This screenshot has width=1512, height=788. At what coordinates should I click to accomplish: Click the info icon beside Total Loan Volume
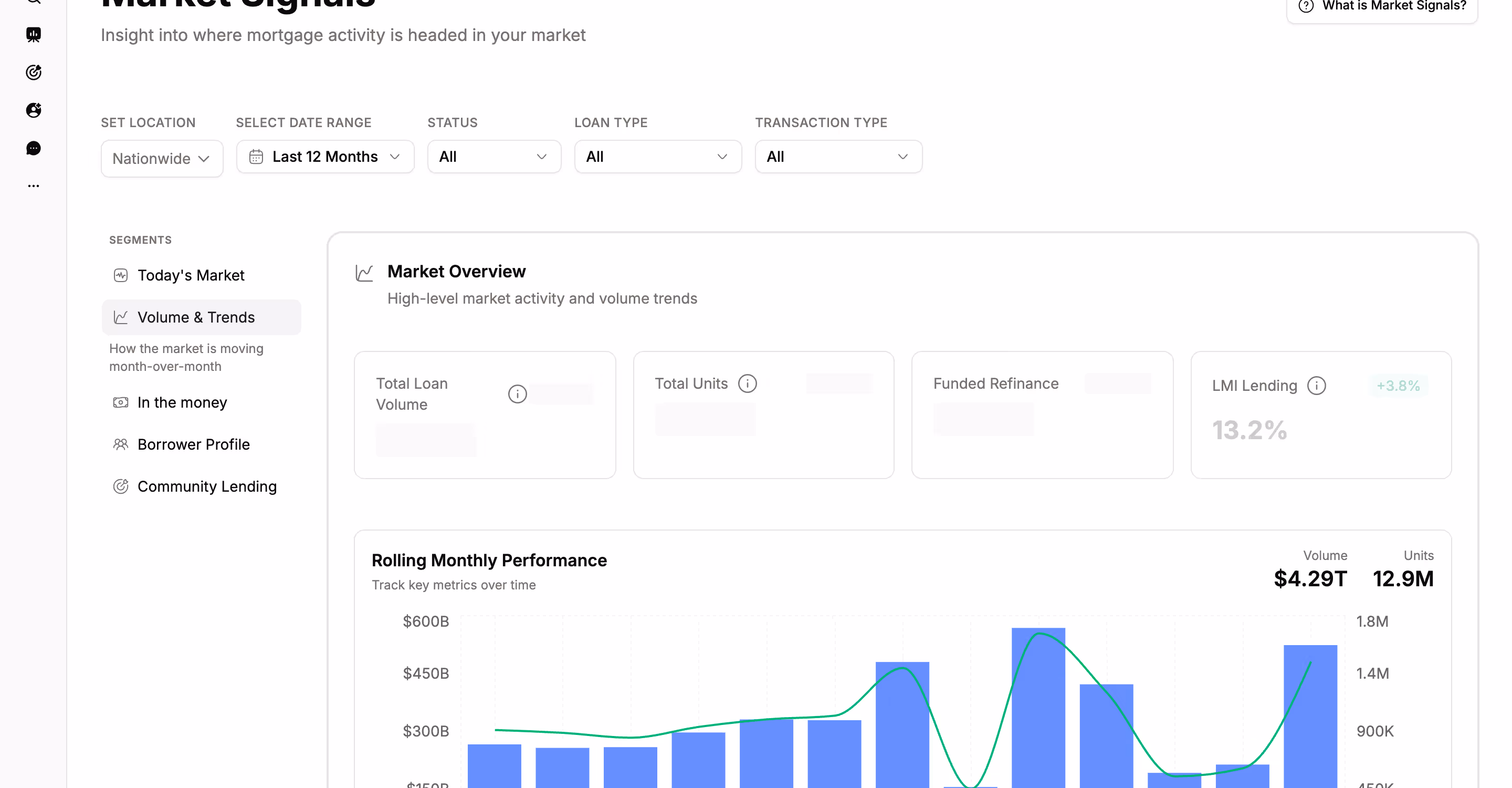[x=517, y=394]
